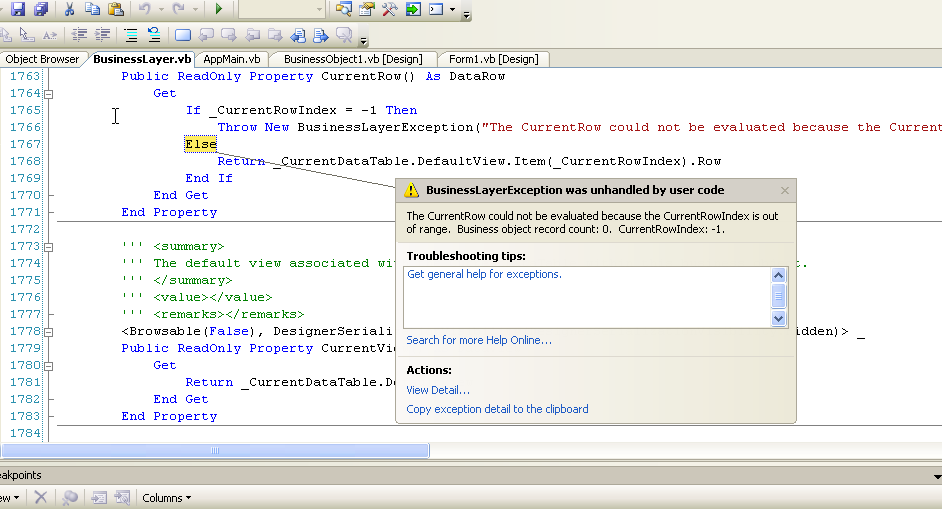Click the Save icon in the toolbar
This screenshot has height=509, width=942.
(18, 9)
